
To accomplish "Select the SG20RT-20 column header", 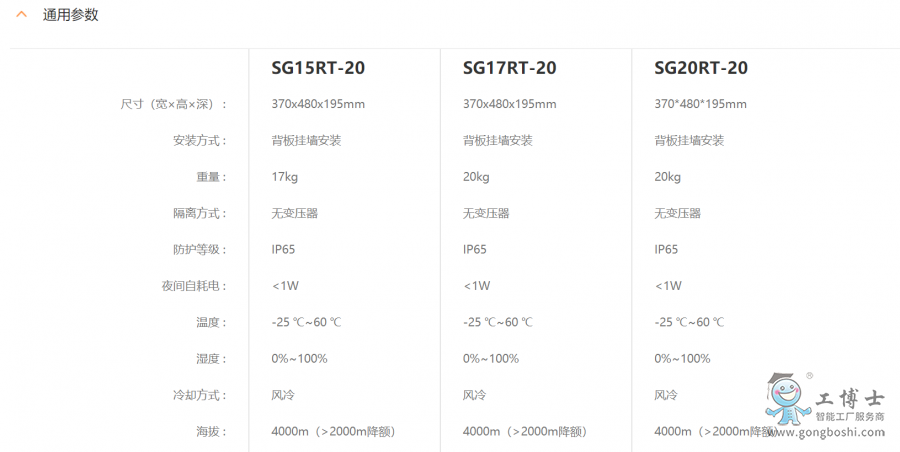I will pos(701,68).
